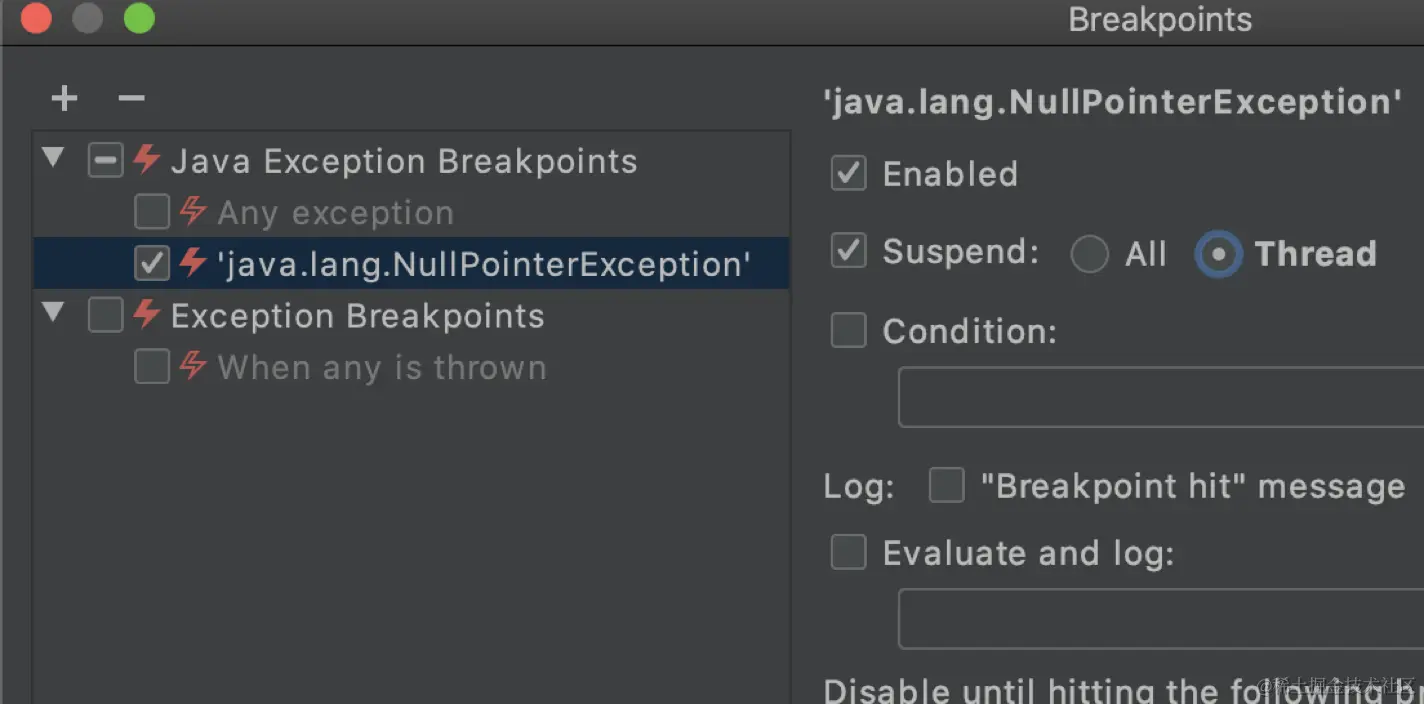The height and width of the screenshot is (704, 1424).
Task: Click lightning icon beside Java Exception Breakpoints
Action: pyautogui.click(x=147, y=160)
